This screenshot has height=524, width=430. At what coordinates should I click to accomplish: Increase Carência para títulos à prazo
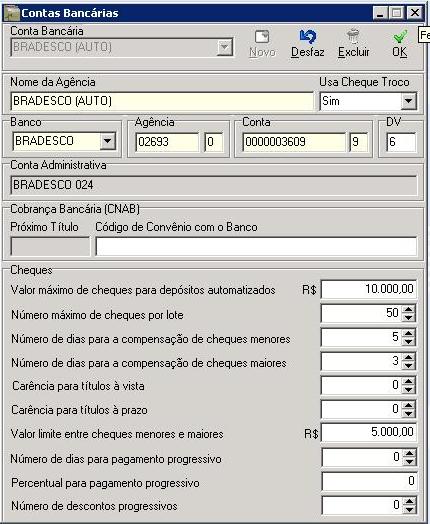[x=409, y=405]
